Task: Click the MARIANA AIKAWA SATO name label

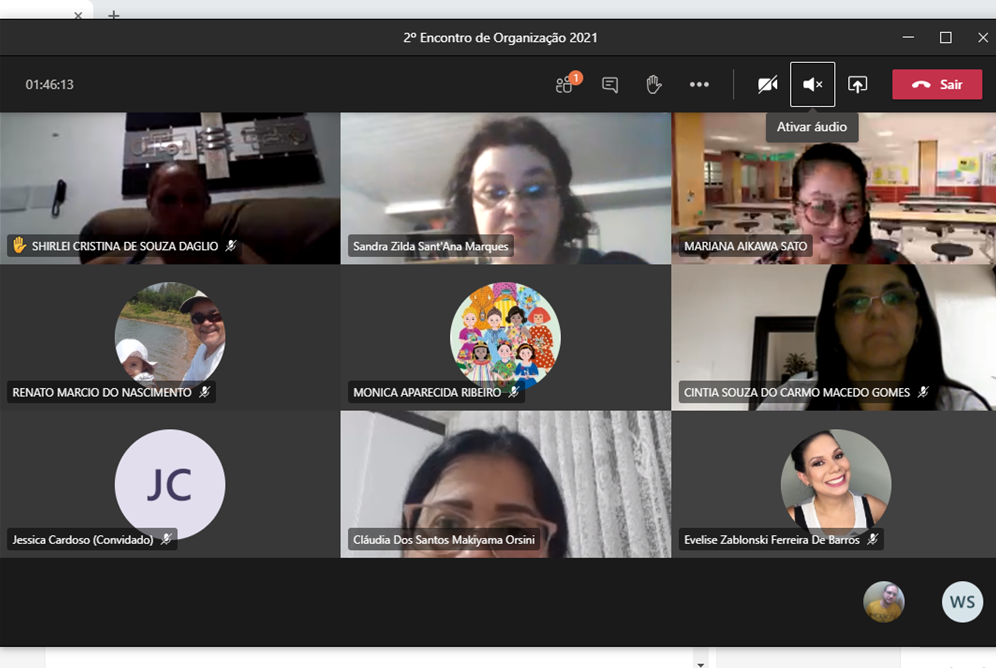Action: pos(745,246)
